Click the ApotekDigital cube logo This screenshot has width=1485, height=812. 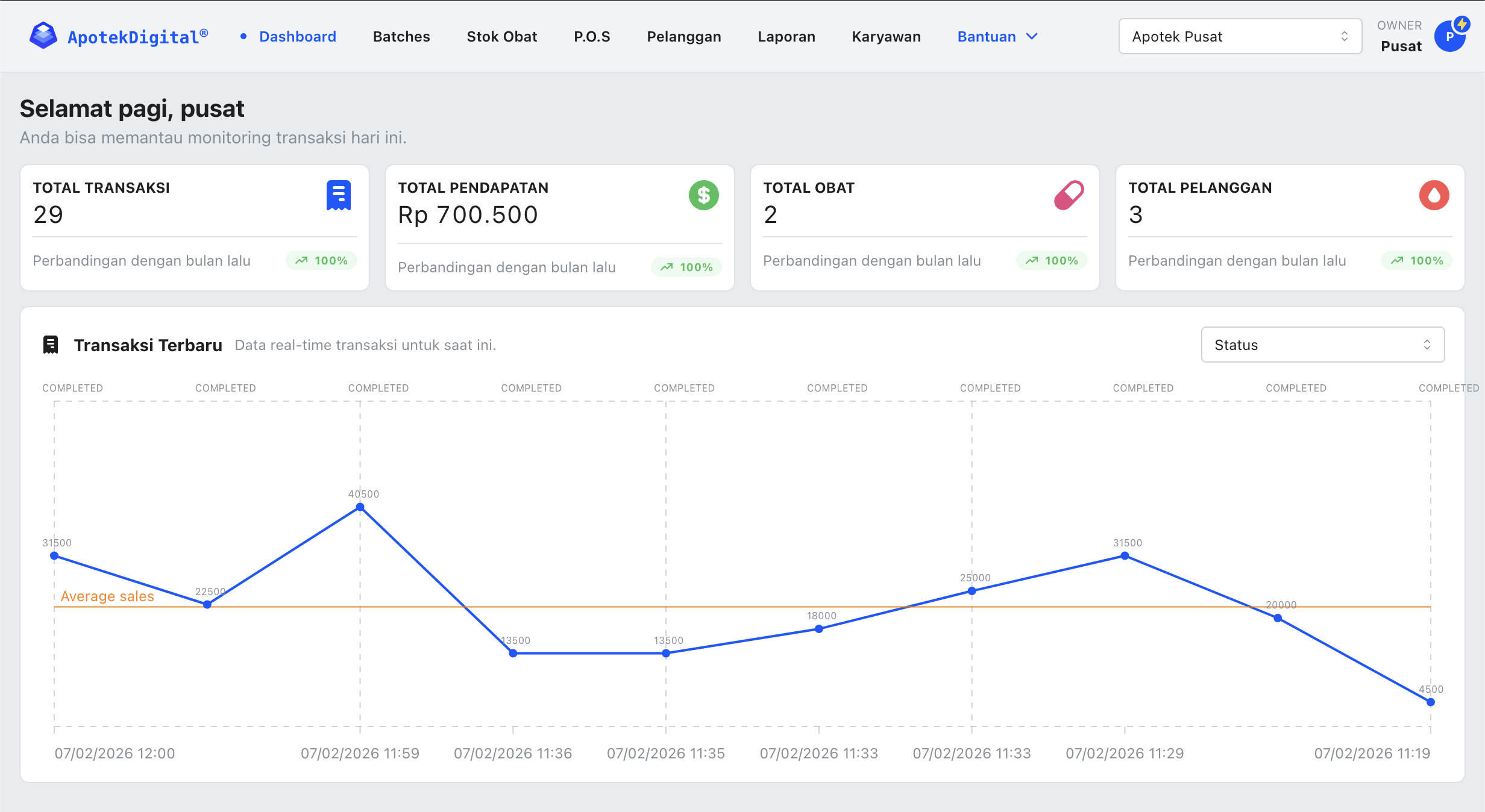(43, 36)
